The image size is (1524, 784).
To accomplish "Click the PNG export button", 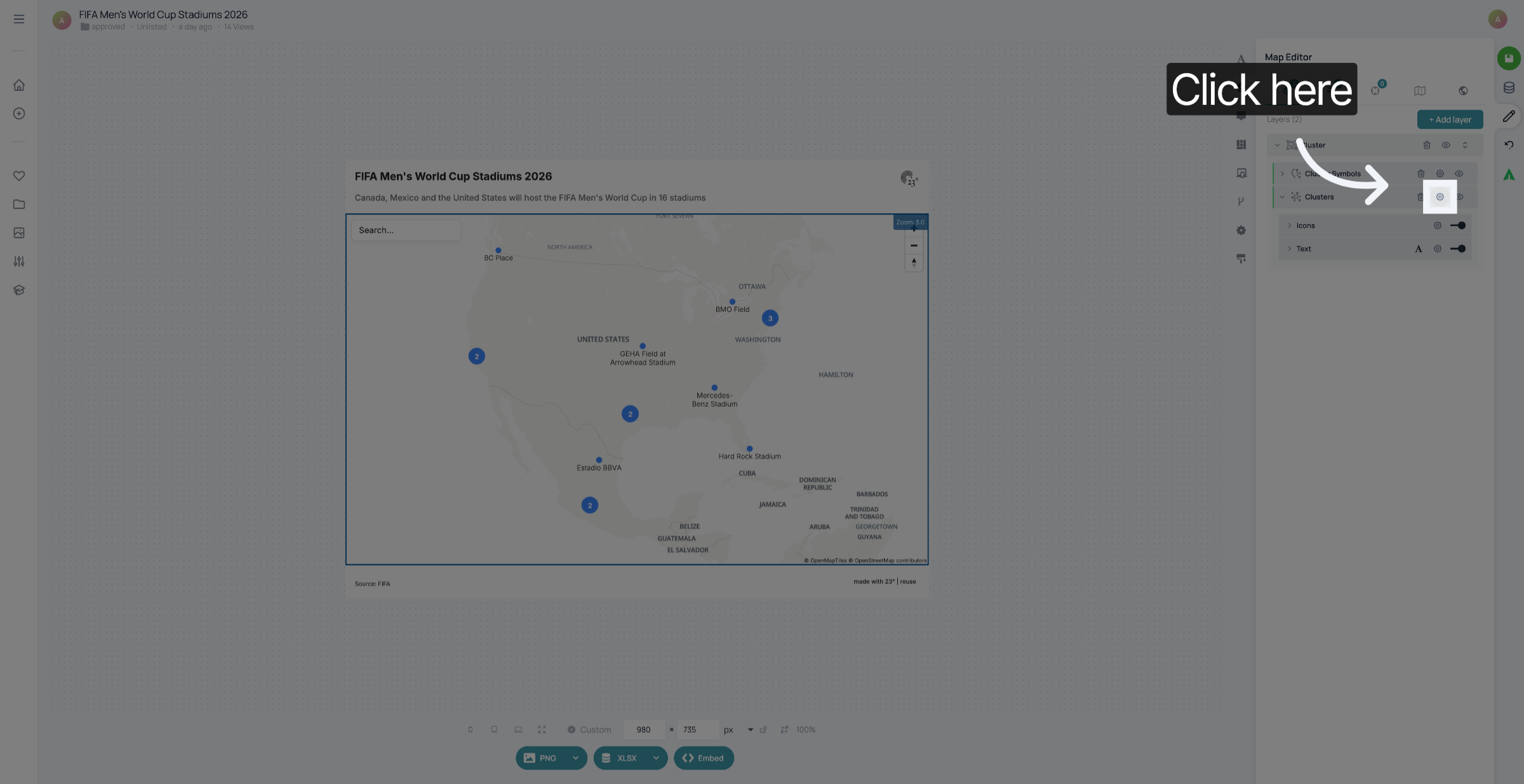I will point(542,758).
